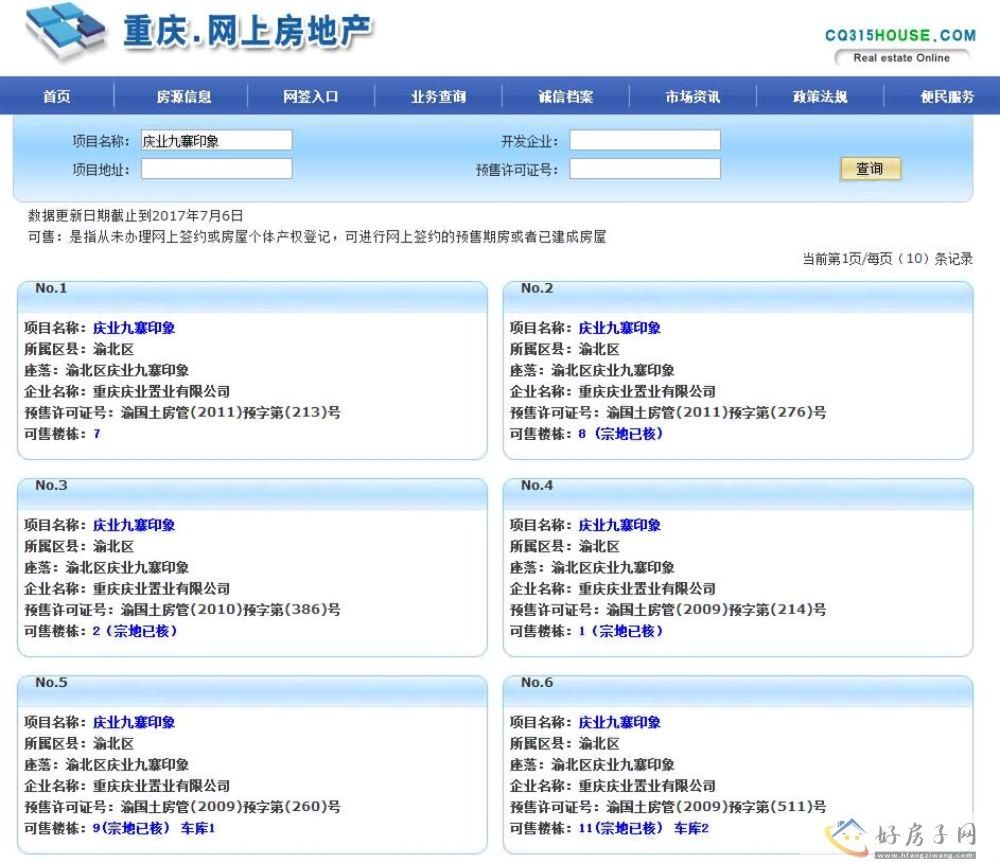Click 车库2 link in No.6 card
The image size is (1000, 863).
pos(691,828)
